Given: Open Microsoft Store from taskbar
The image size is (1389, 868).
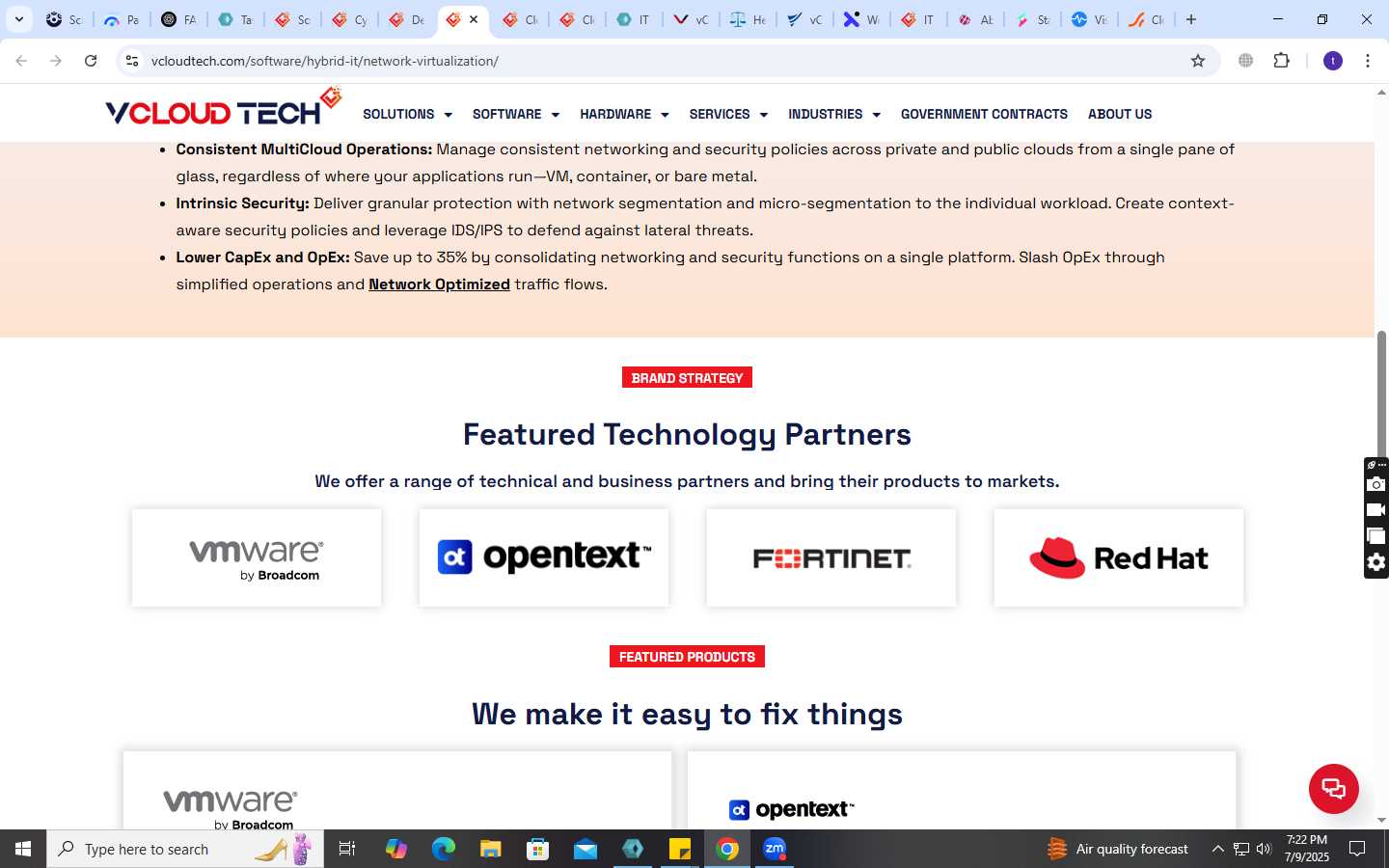Looking at the screenshot, I should (x=537, y=849).
